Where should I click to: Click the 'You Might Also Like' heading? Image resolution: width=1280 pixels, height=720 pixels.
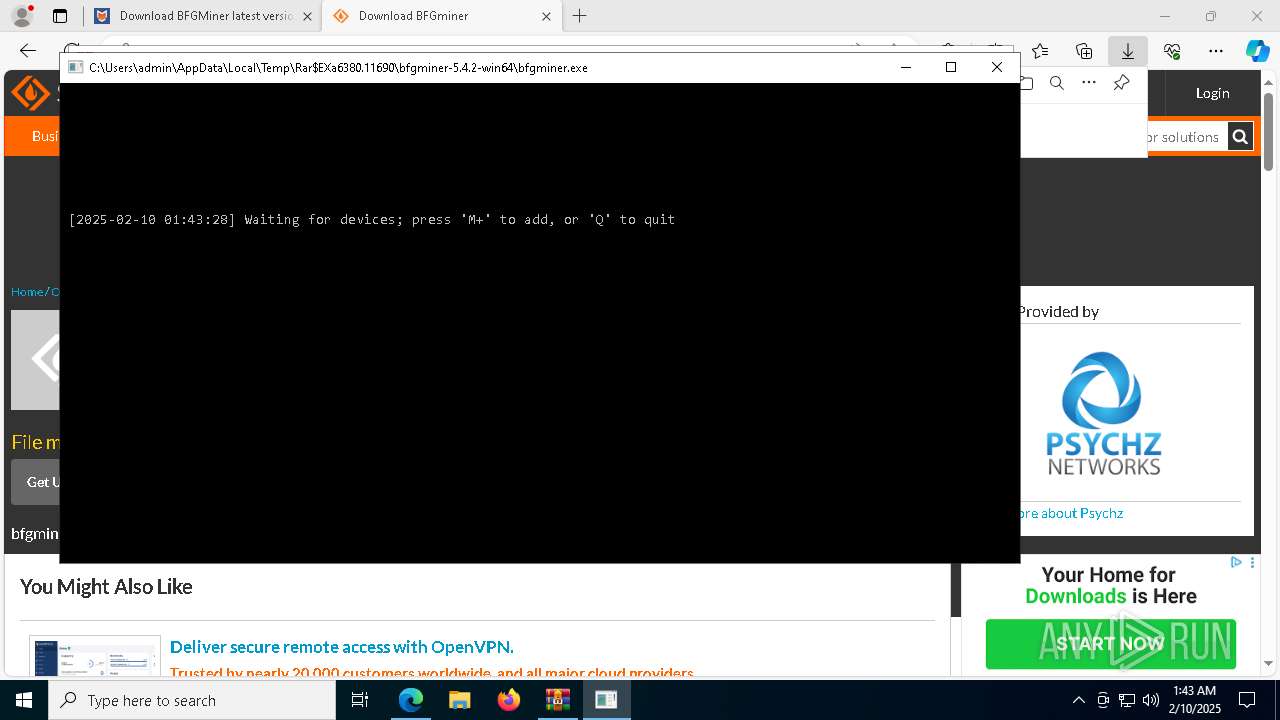tap(106, 587)
